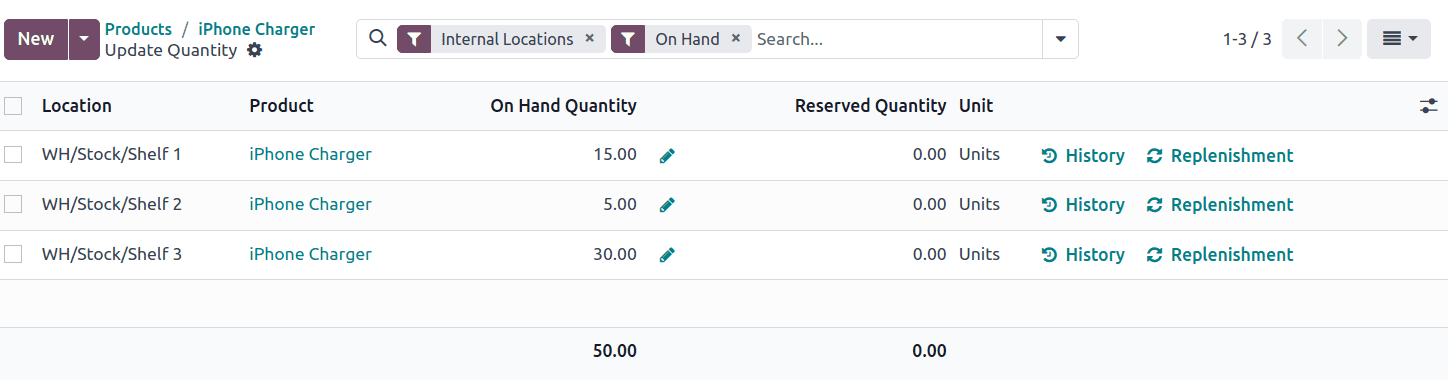Image resolution: width=1448 pixels, height=380 pixels.
Task: Open the list view switcher dropdown
Action: 1399,39
